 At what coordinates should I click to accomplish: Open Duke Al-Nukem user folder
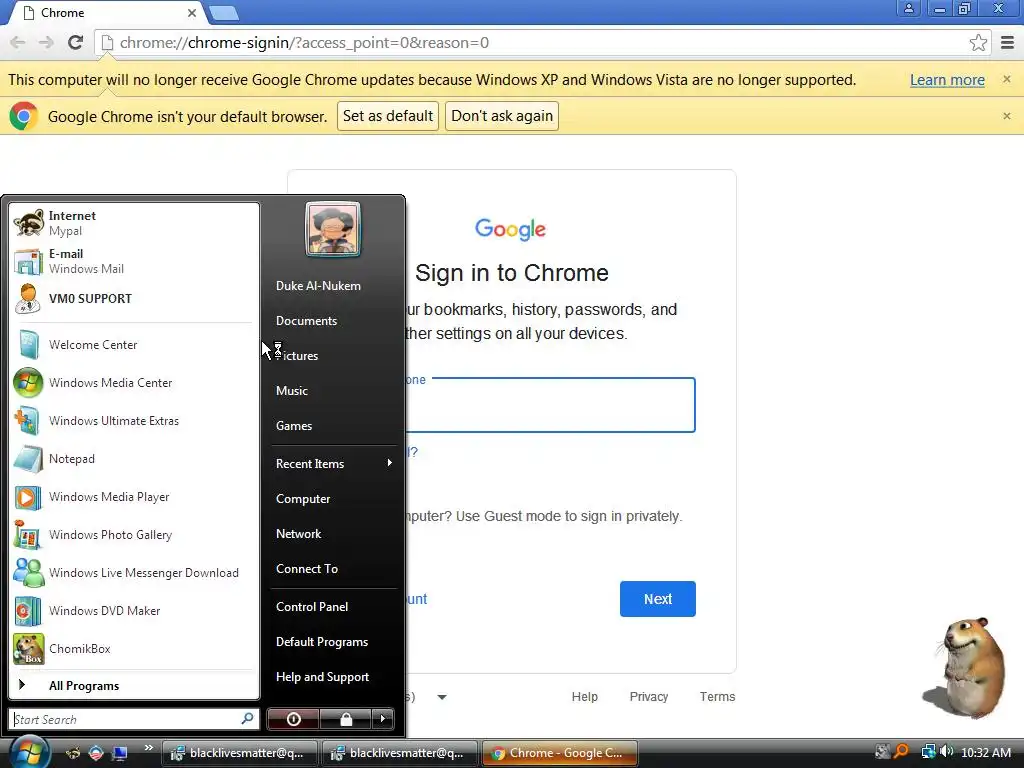coord(318,285)
